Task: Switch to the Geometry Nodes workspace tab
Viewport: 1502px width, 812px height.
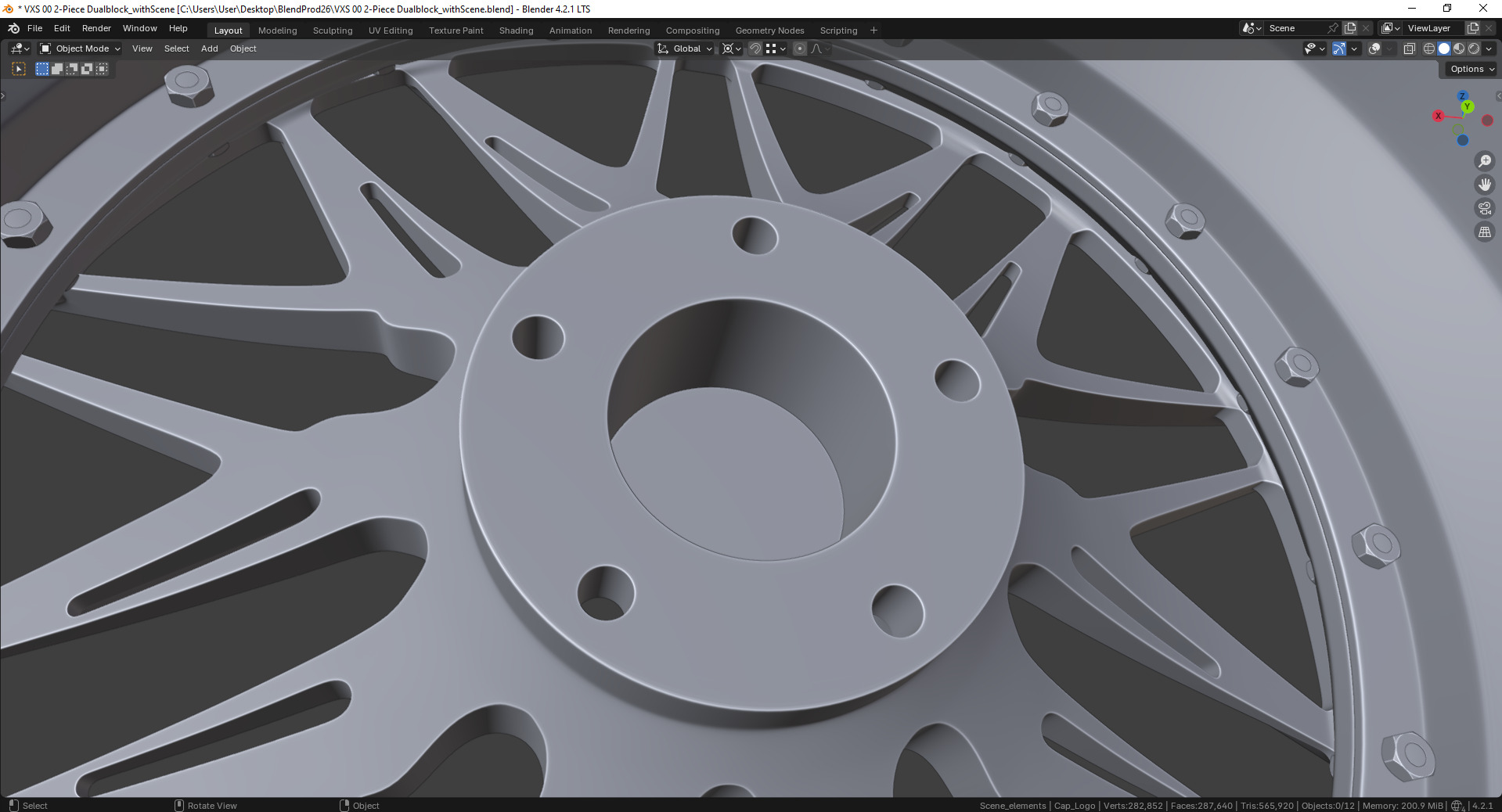Action: 769,31
